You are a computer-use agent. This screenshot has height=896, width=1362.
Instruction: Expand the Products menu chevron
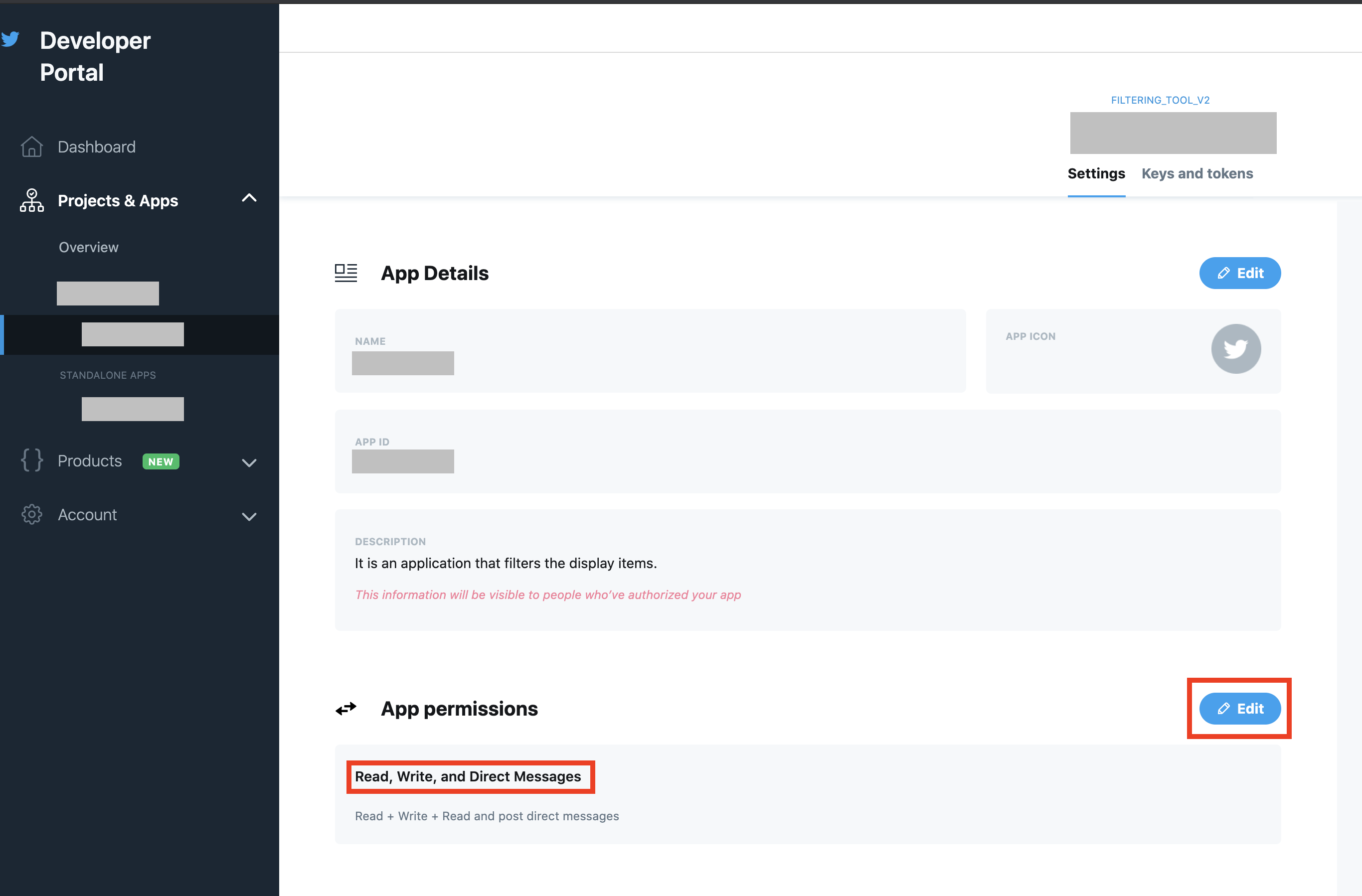click(249, 462)
